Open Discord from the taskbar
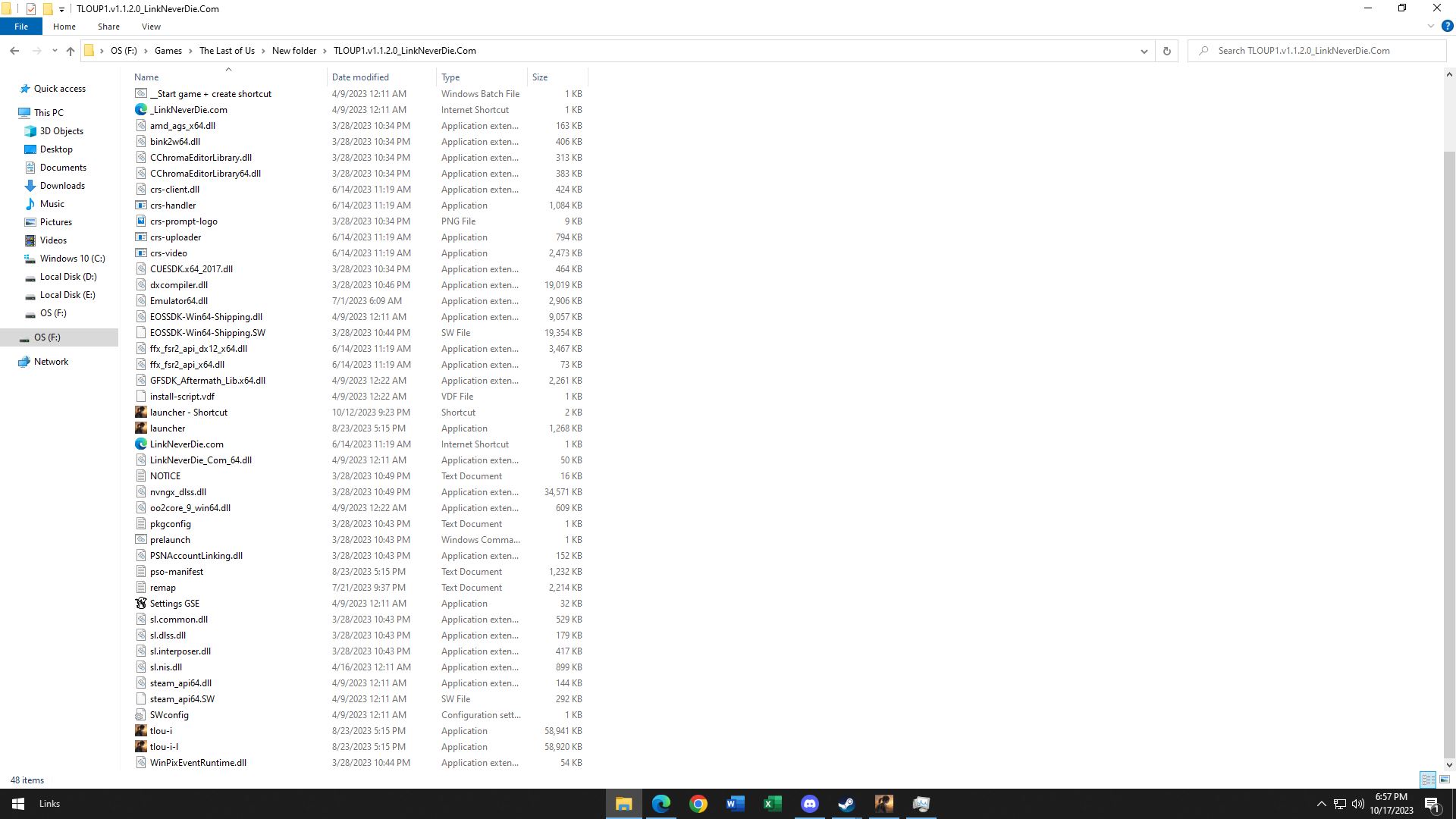Viewport: 1456px width, 819px height. [809, 804]
